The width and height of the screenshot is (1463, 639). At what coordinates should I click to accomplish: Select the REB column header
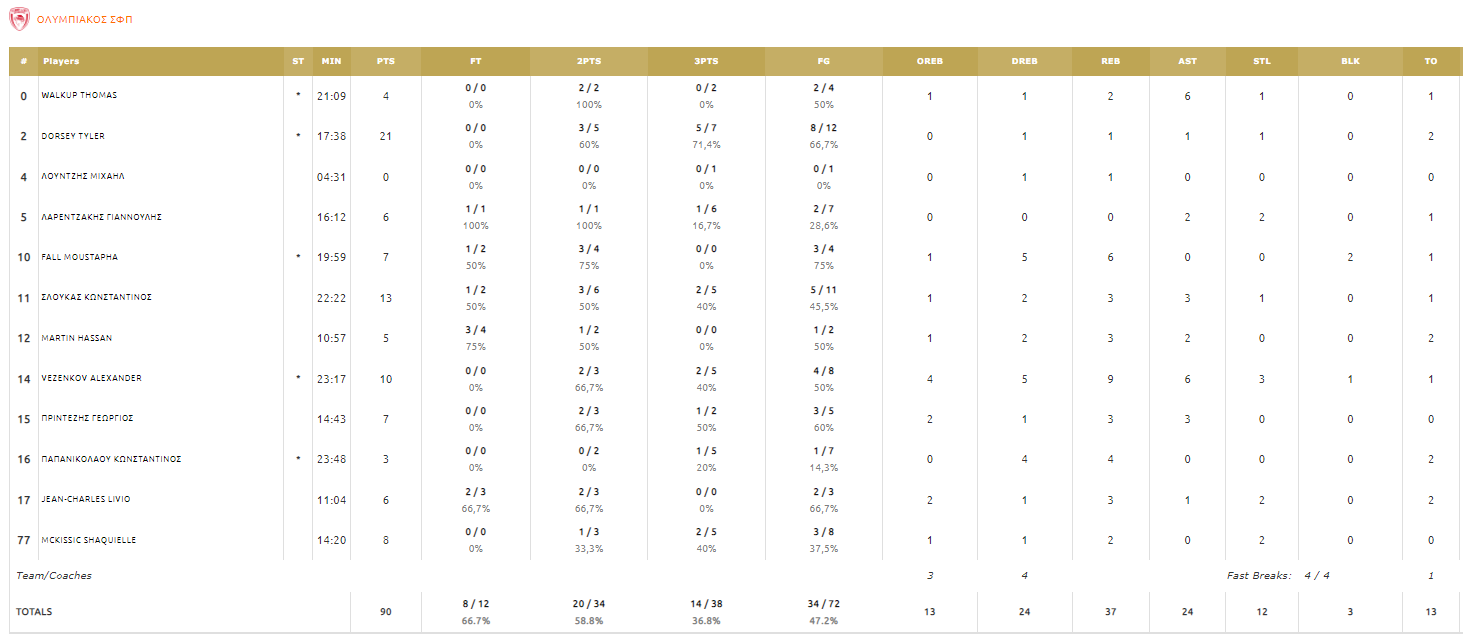[1110, 61]
